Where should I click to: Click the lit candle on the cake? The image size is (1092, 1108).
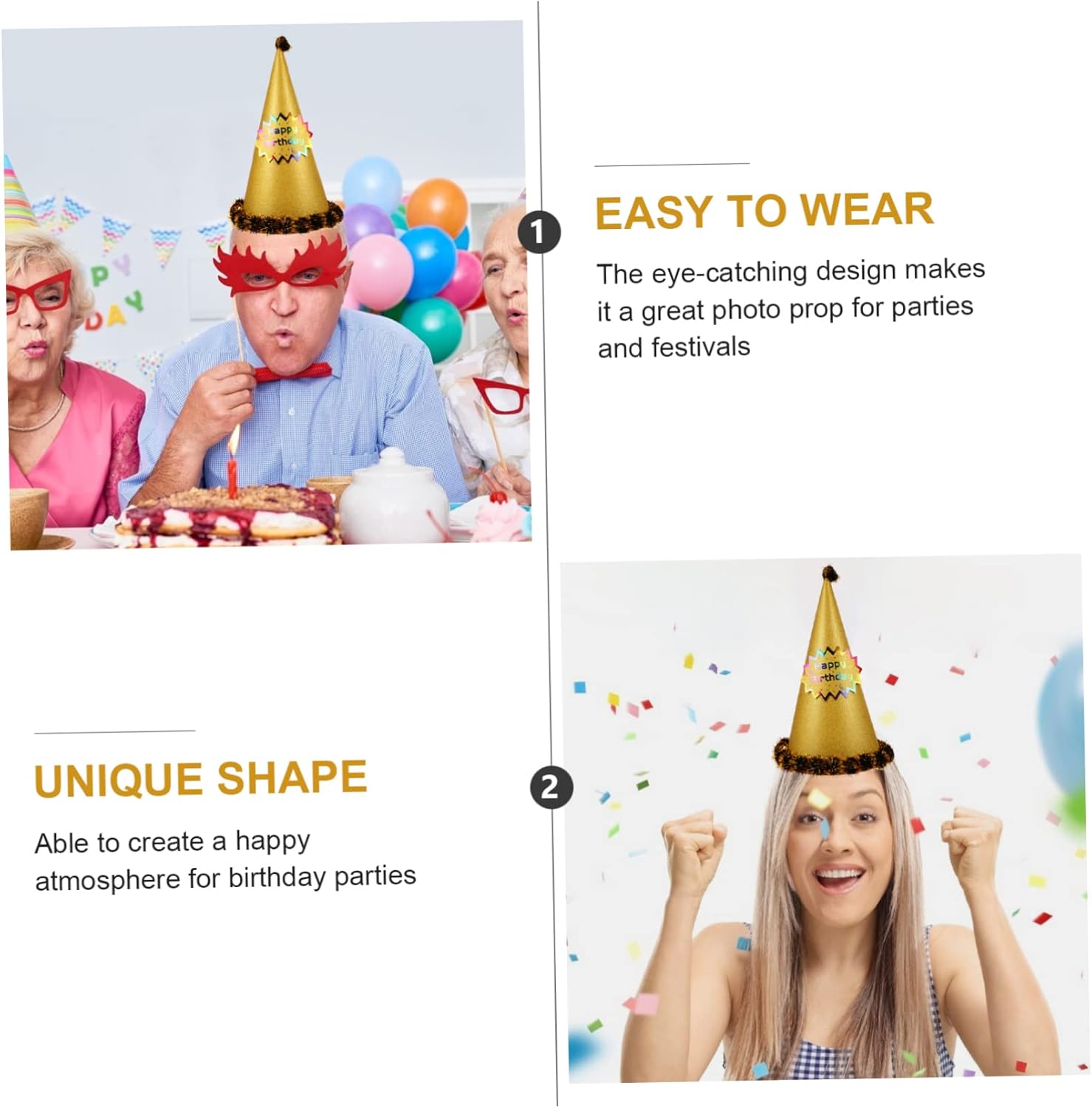pyautogui.click(x=233, y=465)
